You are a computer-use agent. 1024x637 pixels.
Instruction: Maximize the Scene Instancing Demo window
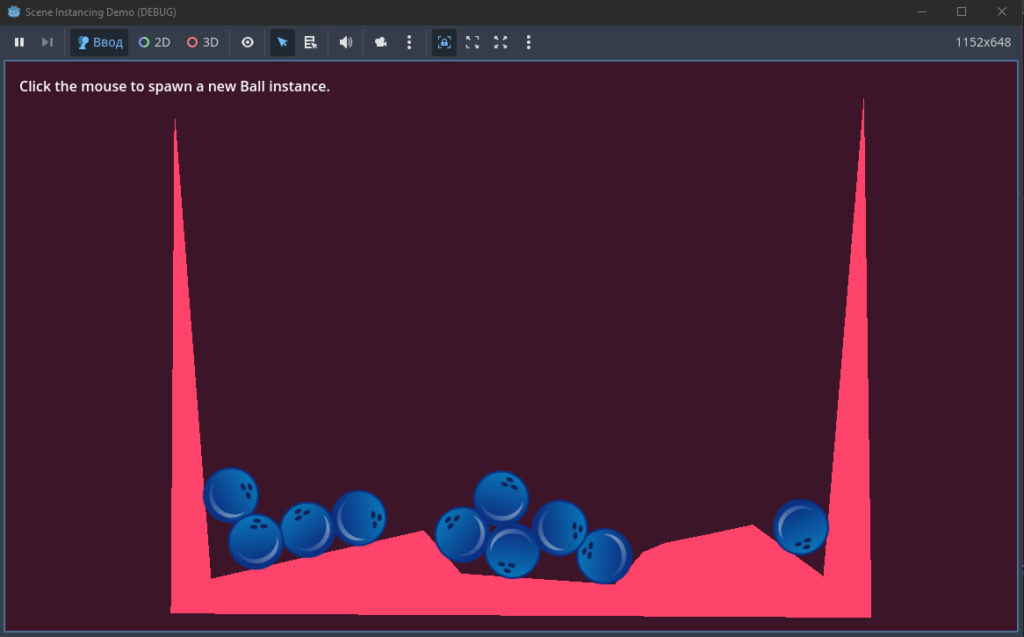tap(961, 12)
